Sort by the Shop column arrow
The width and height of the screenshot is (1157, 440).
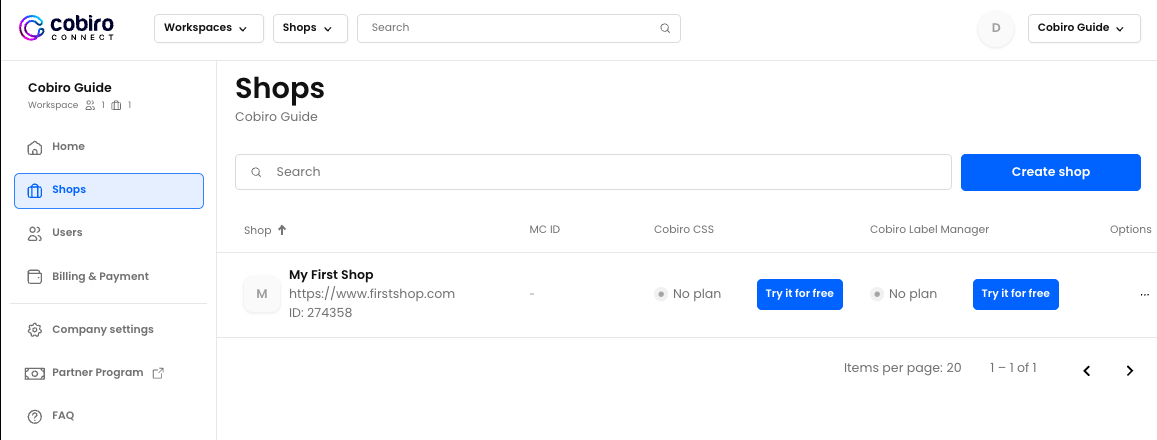(281, 230)
